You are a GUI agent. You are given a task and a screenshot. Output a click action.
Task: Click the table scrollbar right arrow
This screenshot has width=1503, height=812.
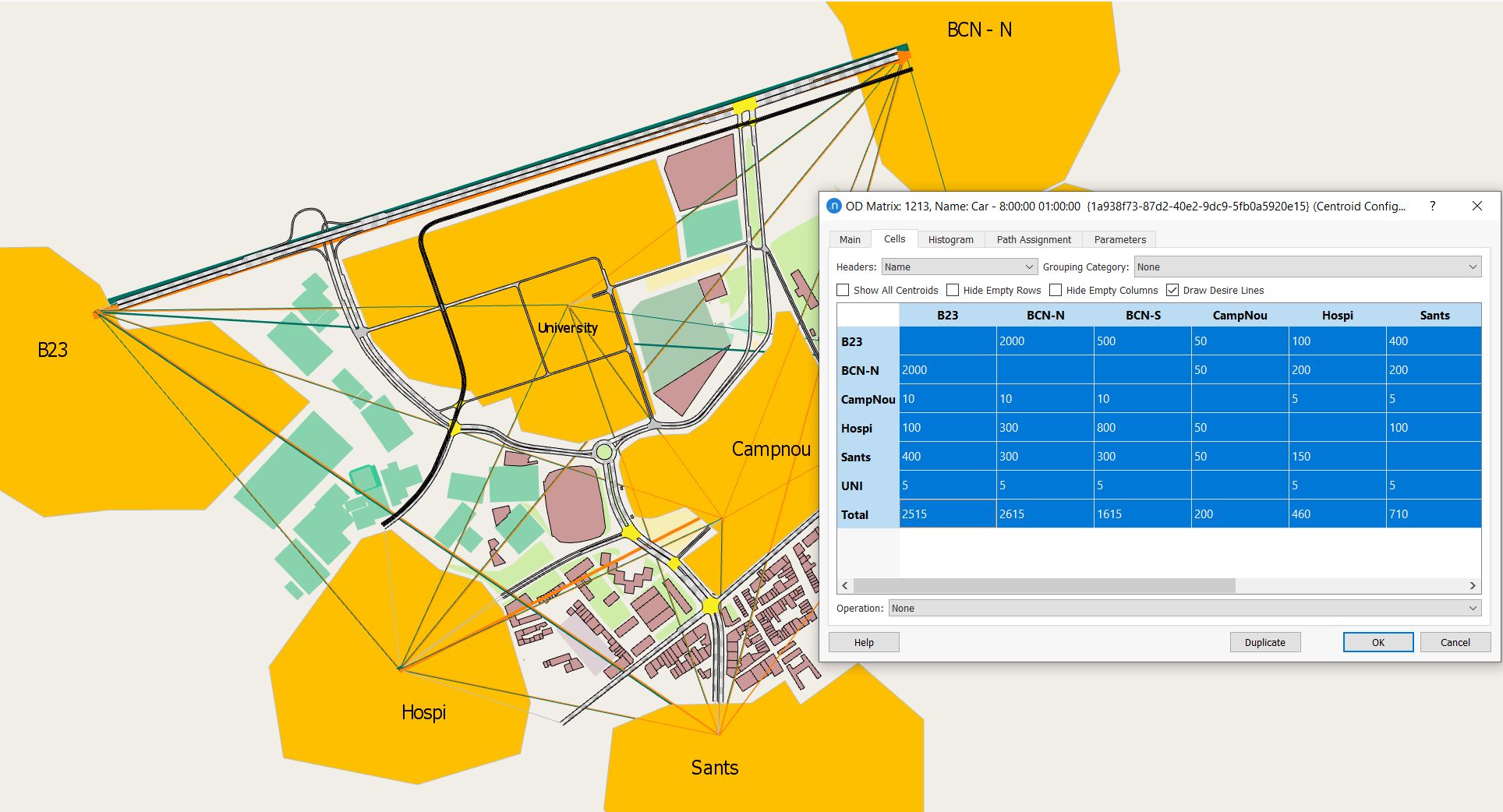pos(1472,585)
